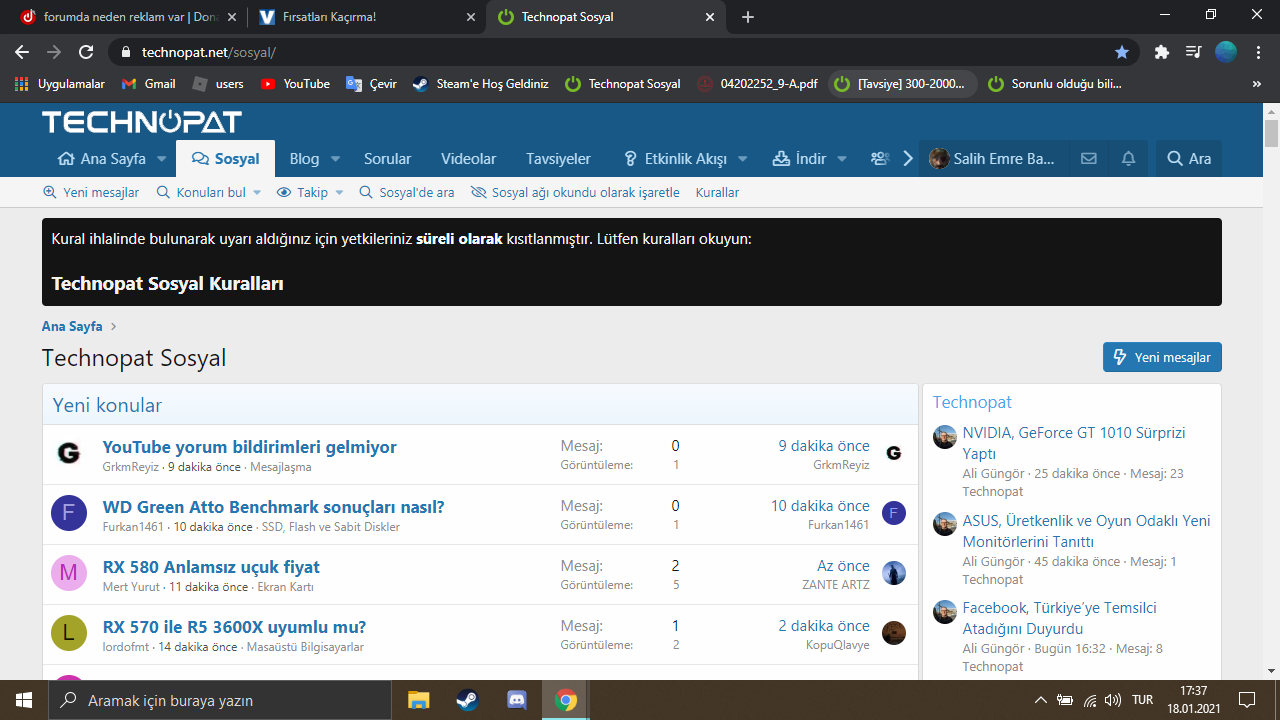Expand the bookmarks bar overflow chevron
Image resolution: width=1280 pixels, height=720 pixels.
coord(1257,84)
